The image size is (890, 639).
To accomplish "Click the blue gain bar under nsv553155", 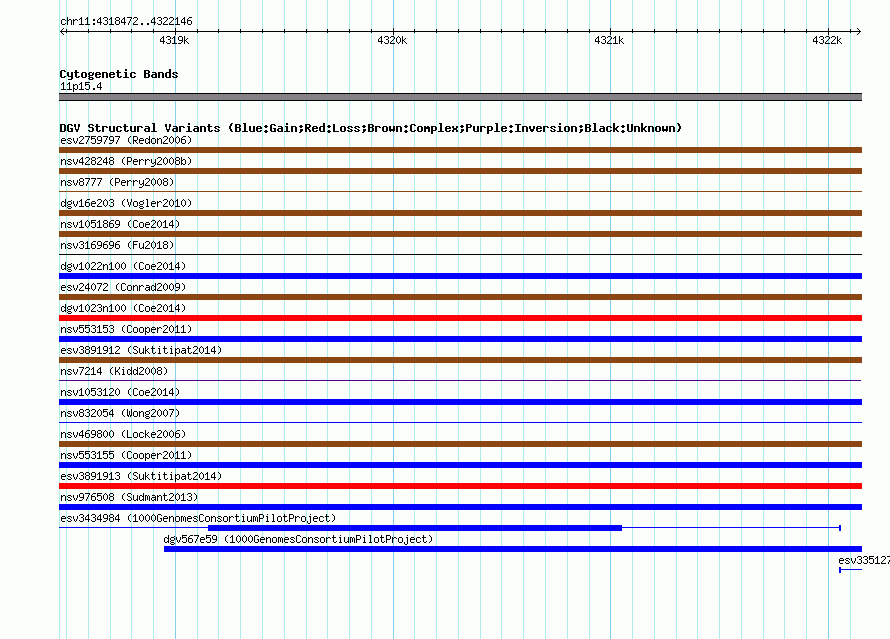I will point(460,465).
